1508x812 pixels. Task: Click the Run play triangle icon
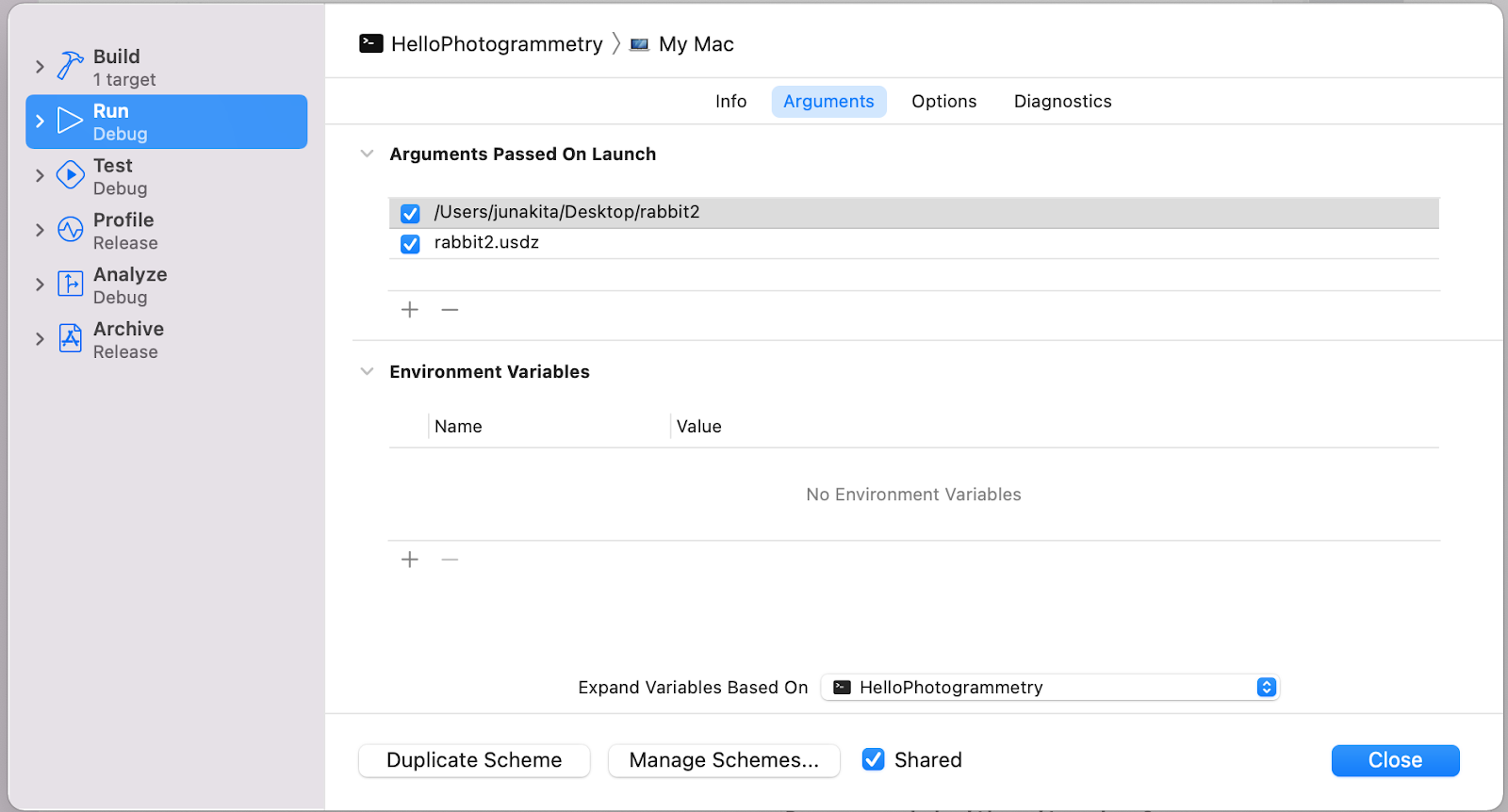[70, 121]
